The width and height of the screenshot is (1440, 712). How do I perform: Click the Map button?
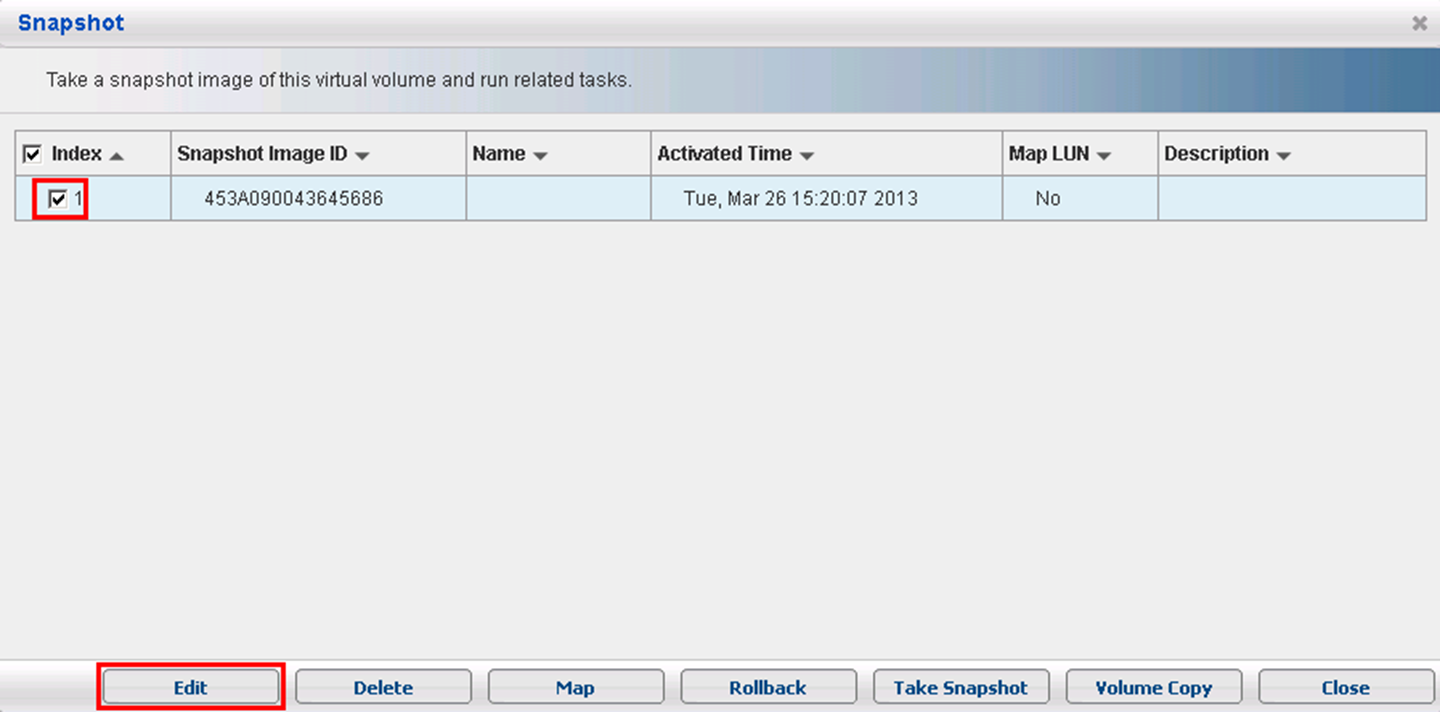tap(575, 688)
